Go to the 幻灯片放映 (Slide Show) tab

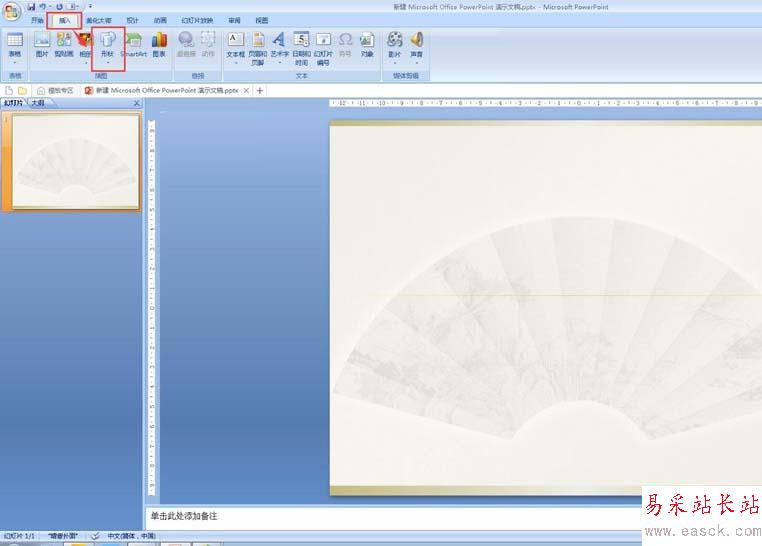[x=197, y=20]
